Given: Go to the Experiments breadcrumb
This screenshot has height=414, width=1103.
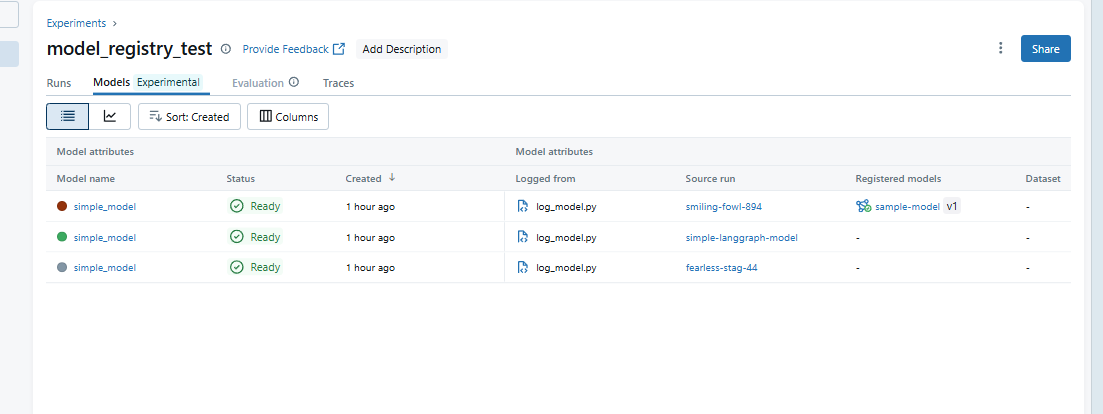Looking at the screenshot, I should coord(76,23).
